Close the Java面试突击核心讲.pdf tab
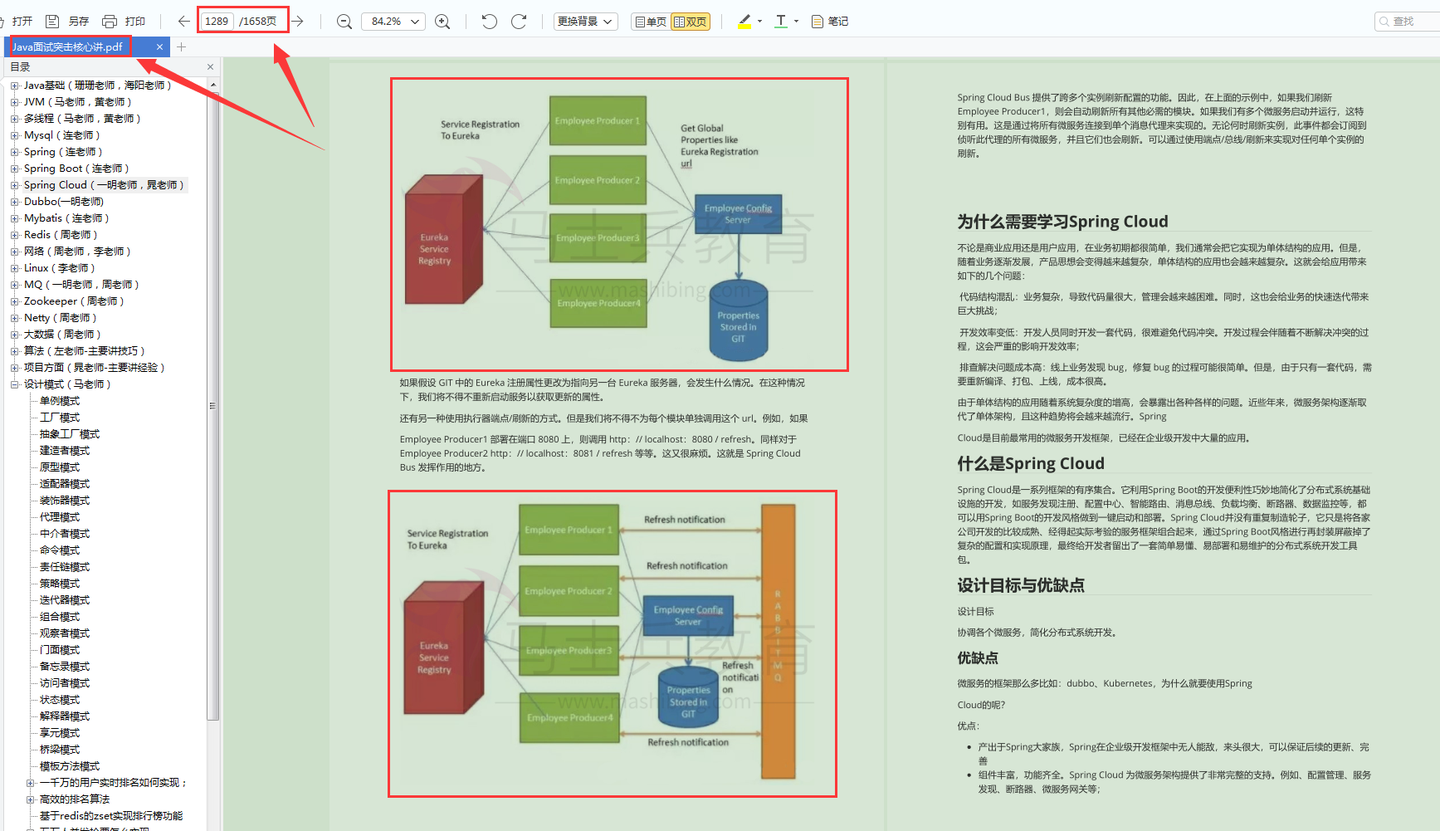The image size is (1440, 831). [160, 47]
